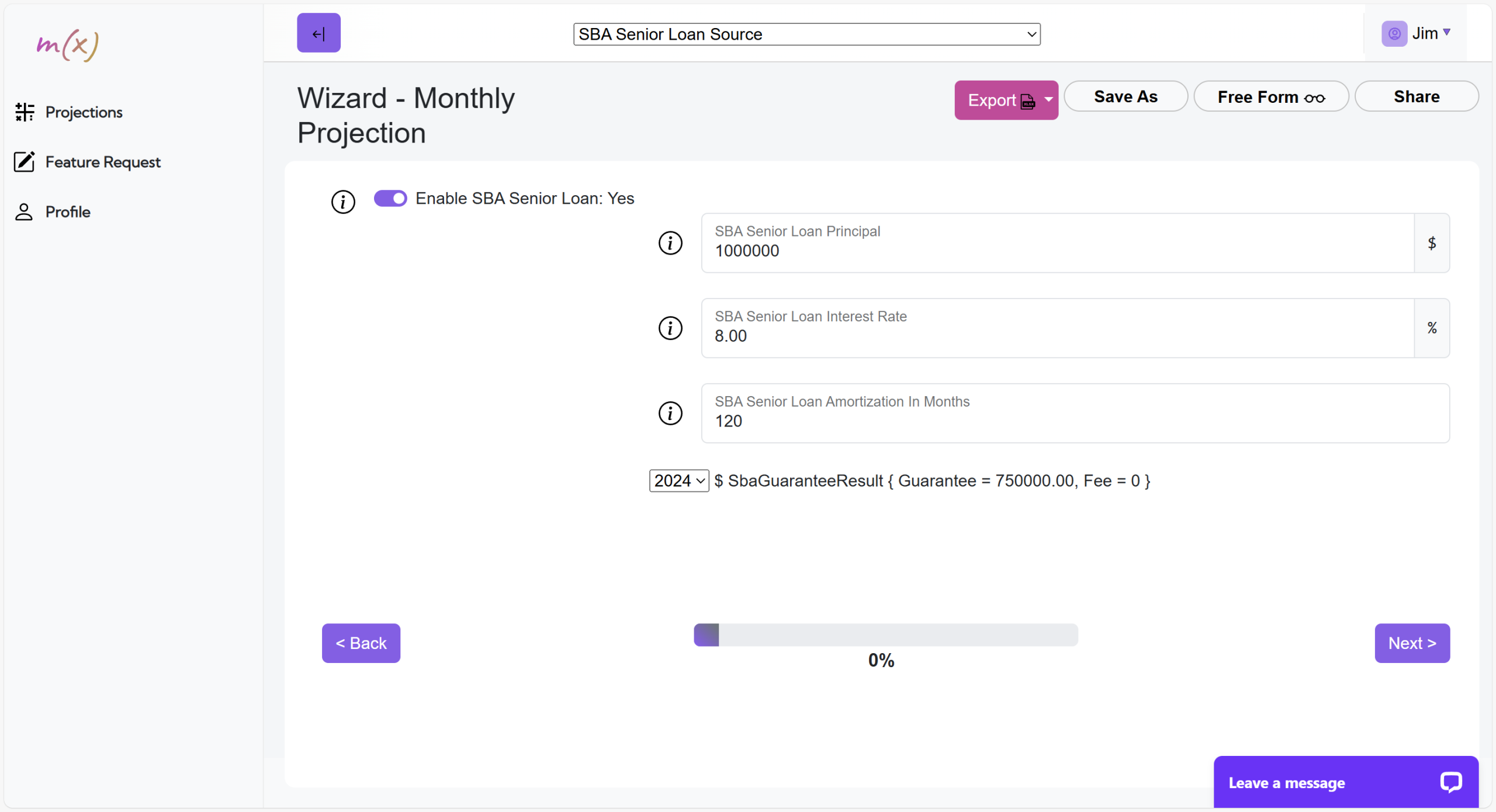This screenshot has width=1496, height=812.
Task: Show info for SBA Senior Loan Principal
Action: [670, 243]
